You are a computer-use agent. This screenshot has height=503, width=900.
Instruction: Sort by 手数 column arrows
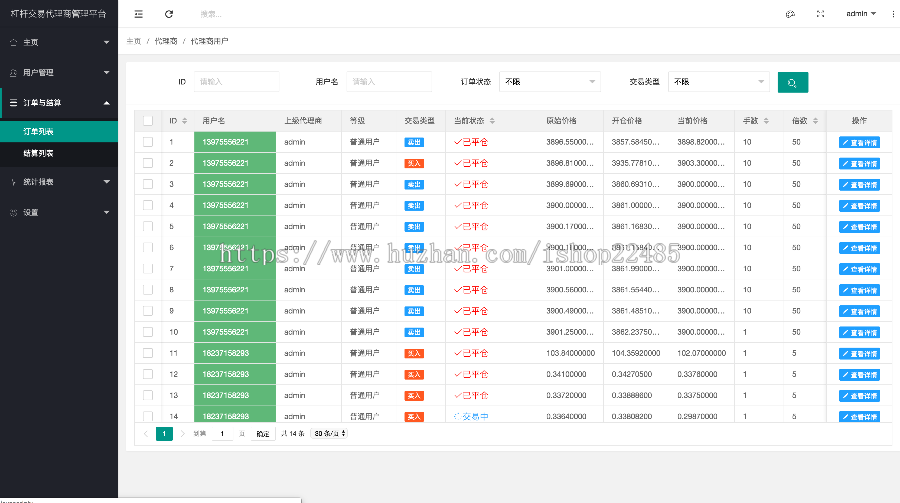click(x=766, y=121)
